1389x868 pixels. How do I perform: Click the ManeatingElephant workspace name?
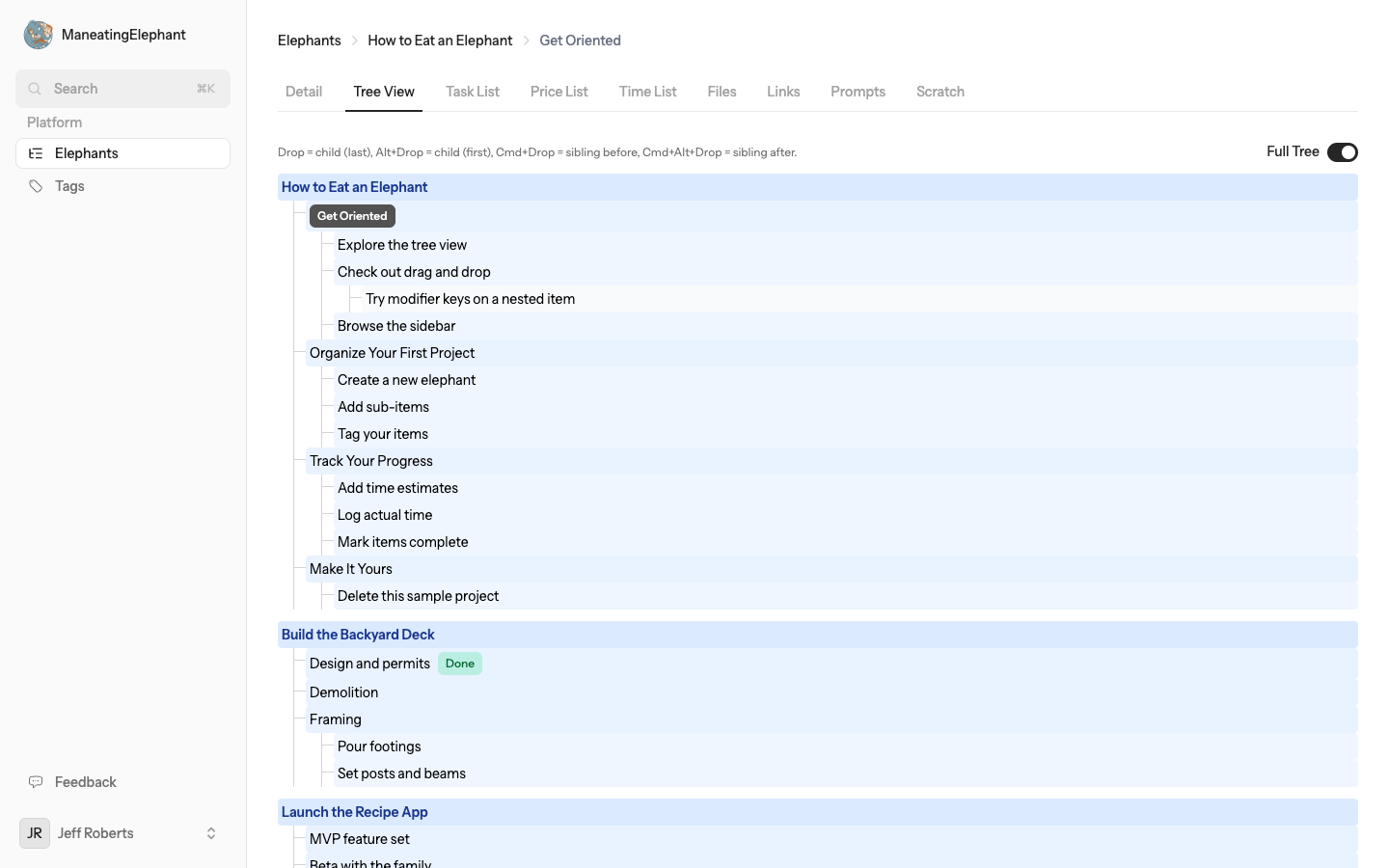pyautogui.click(x=123, y=35)
